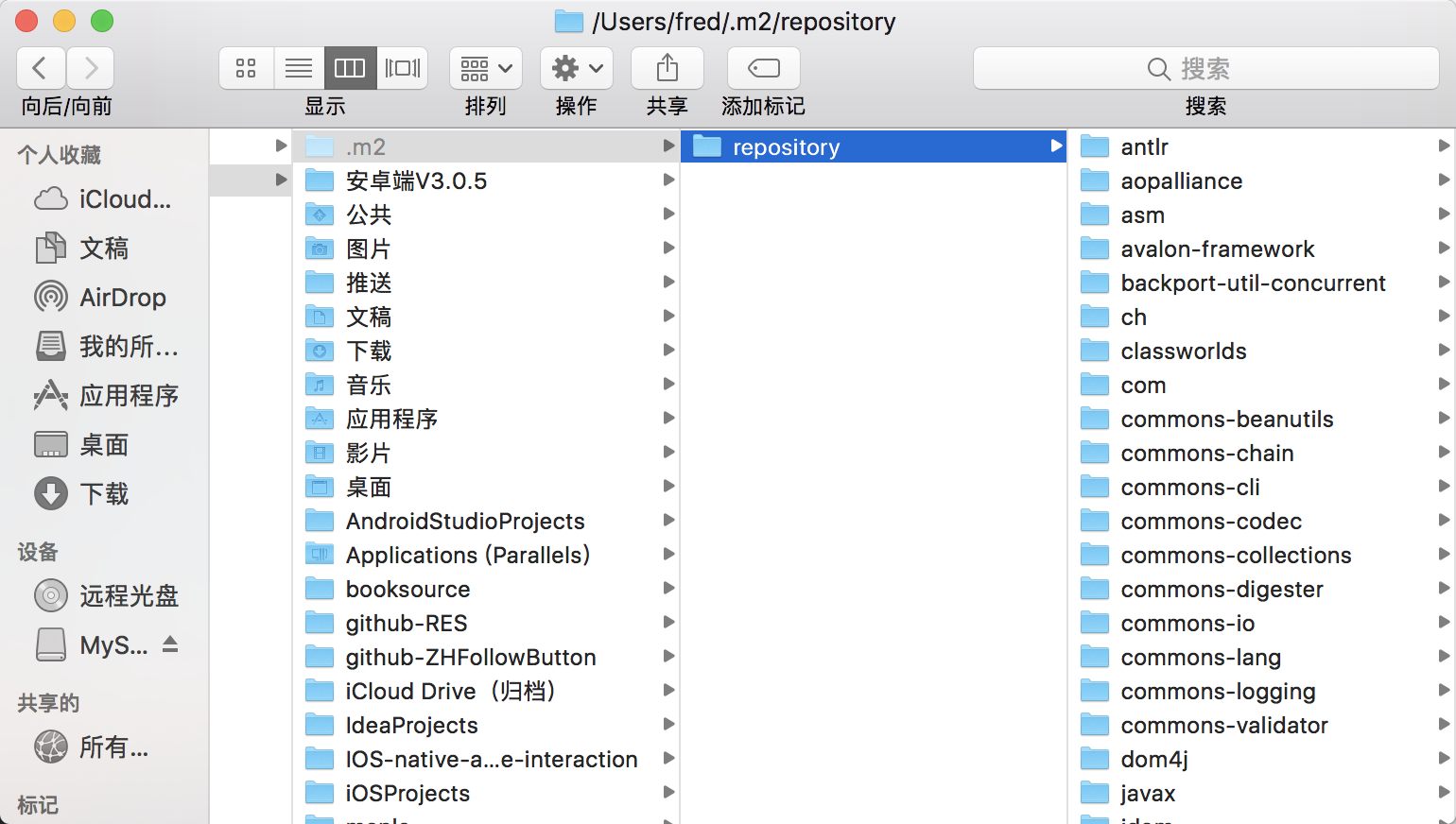The height and width of the screenshot is (824, 1456).
Task: Switch to column view mode
Action: 350,68
